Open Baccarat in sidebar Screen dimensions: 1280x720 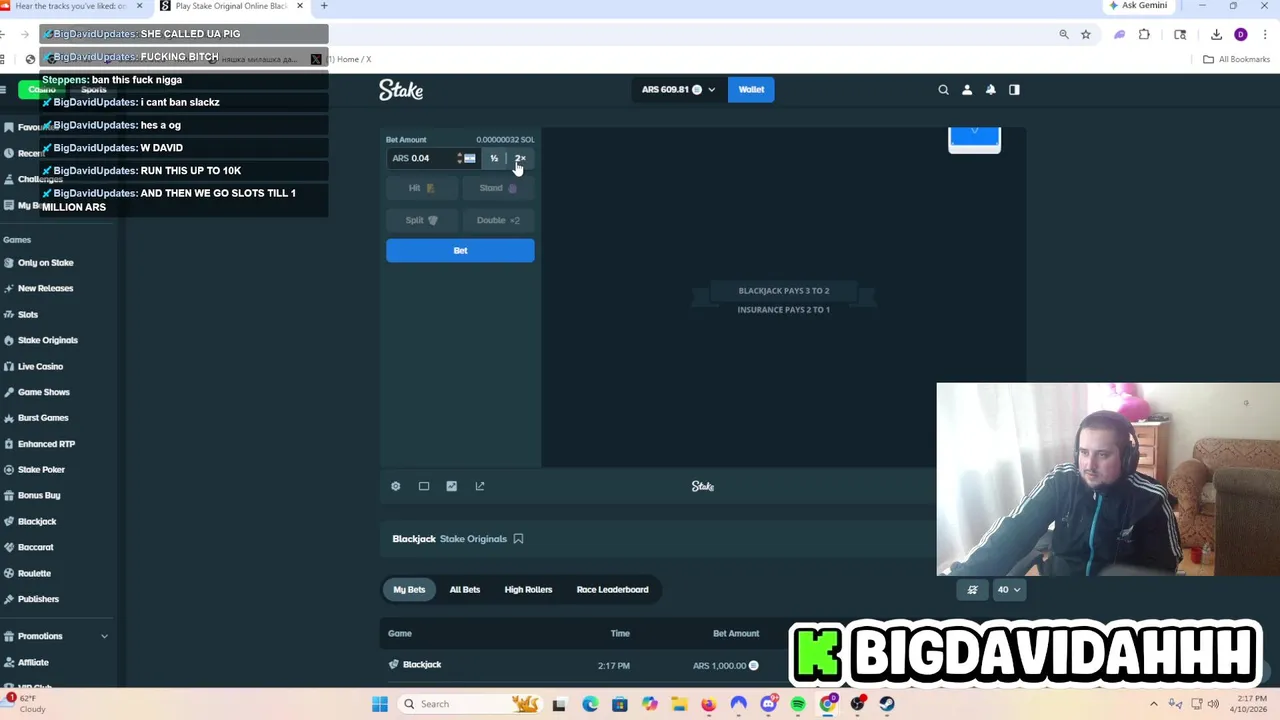35,548
